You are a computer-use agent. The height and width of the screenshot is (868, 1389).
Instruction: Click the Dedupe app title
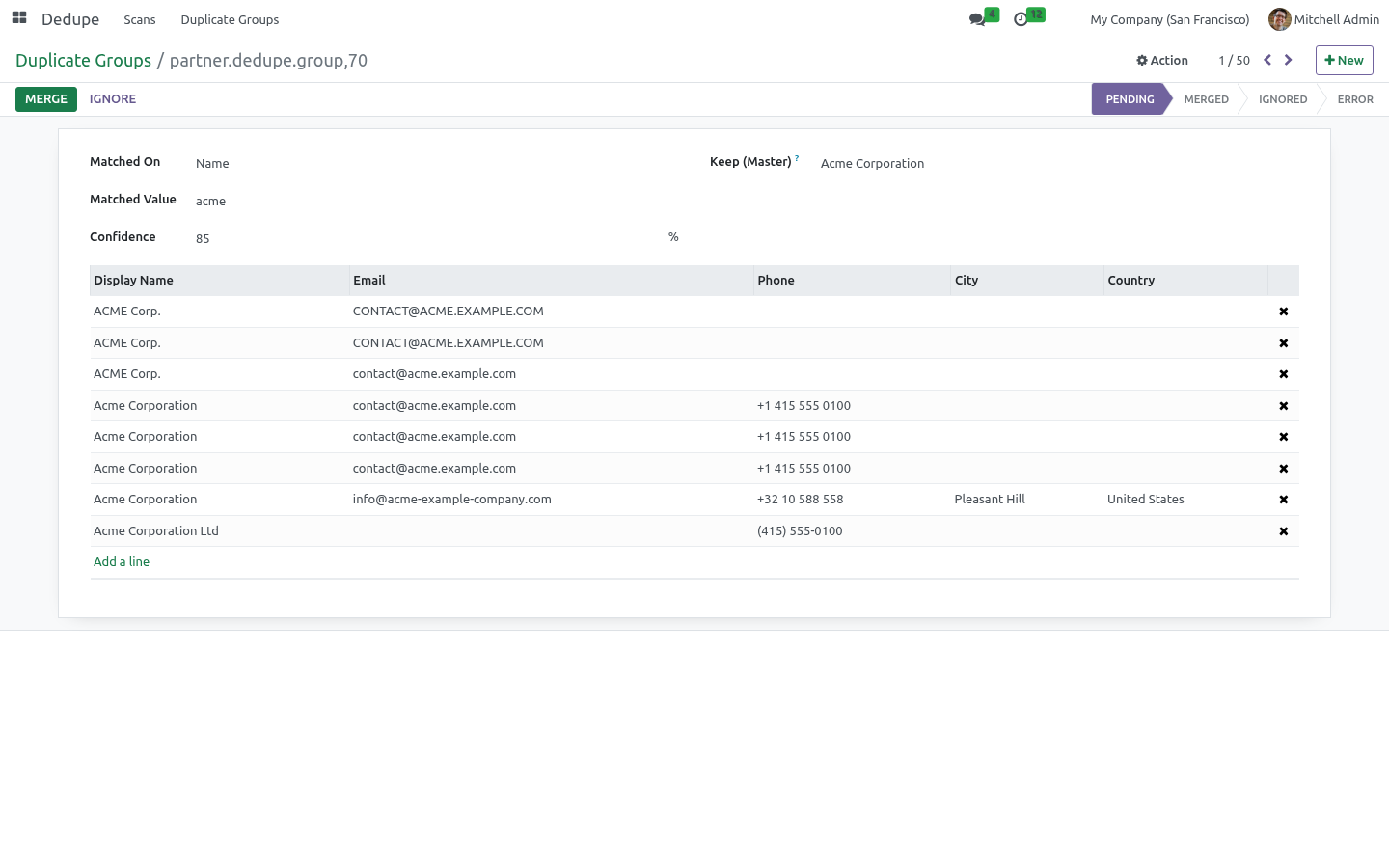(x=70, y=19)
